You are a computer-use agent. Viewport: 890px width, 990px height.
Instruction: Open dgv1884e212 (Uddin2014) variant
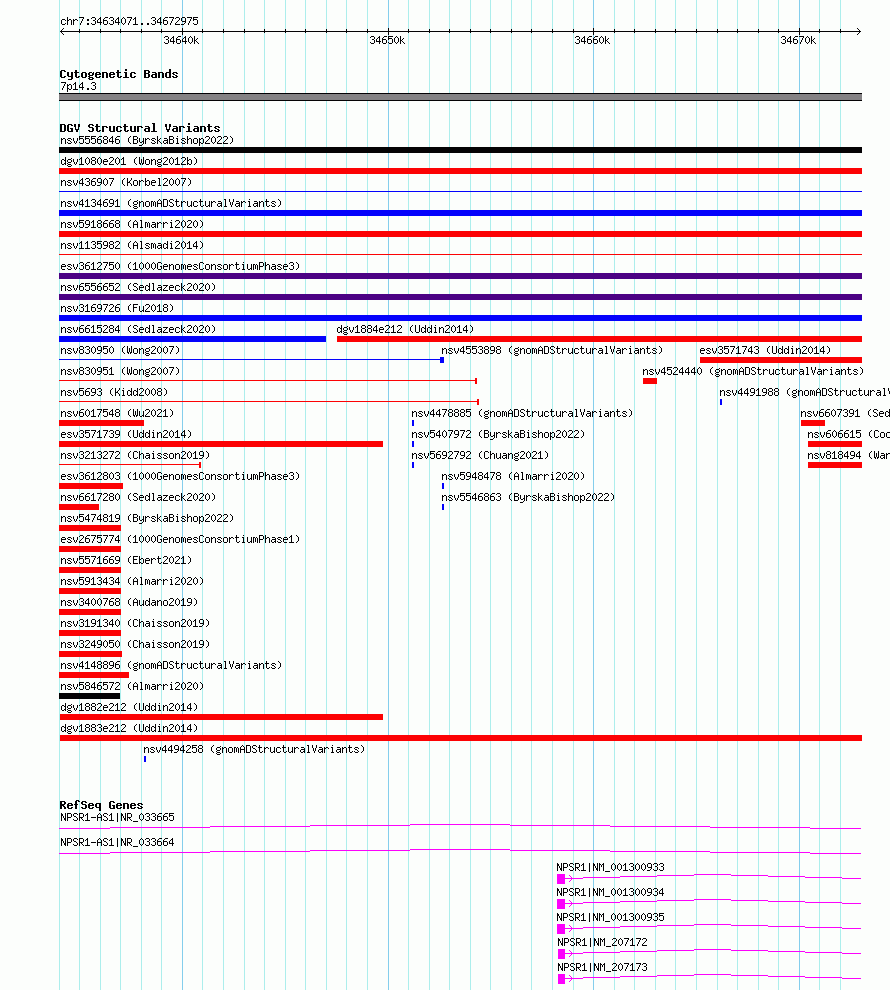click(405, 329)
